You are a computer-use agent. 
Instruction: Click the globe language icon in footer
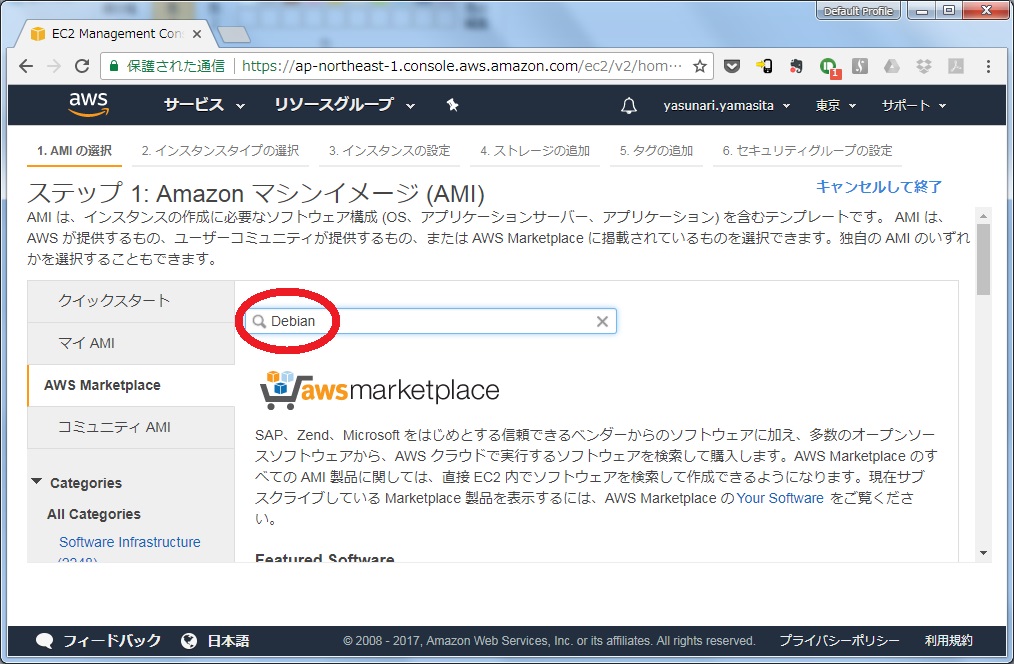click(189, 641)
